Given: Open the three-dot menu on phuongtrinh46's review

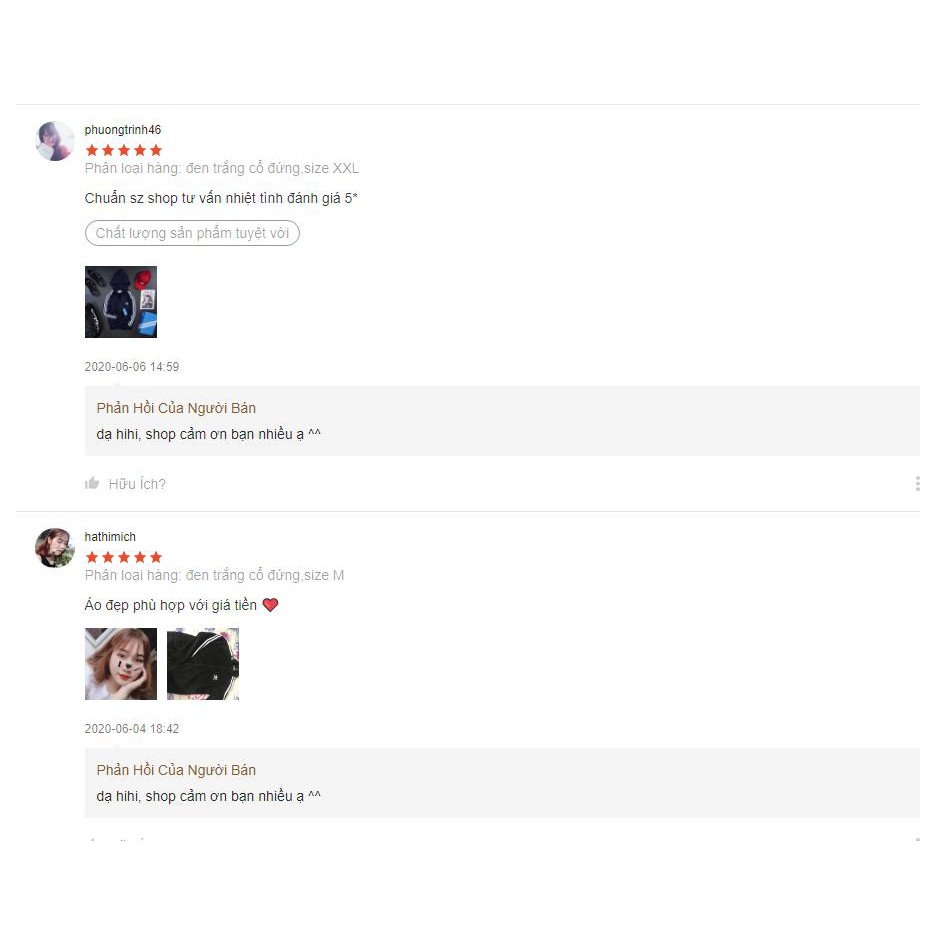Looking at the screenshot, I should coord(917,484).
